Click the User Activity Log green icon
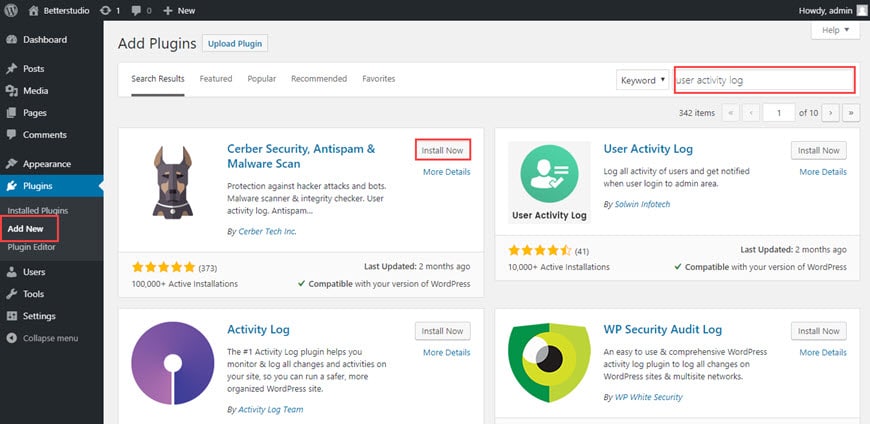The width and height of the screenshot is (870, 424). coord(549,183)
